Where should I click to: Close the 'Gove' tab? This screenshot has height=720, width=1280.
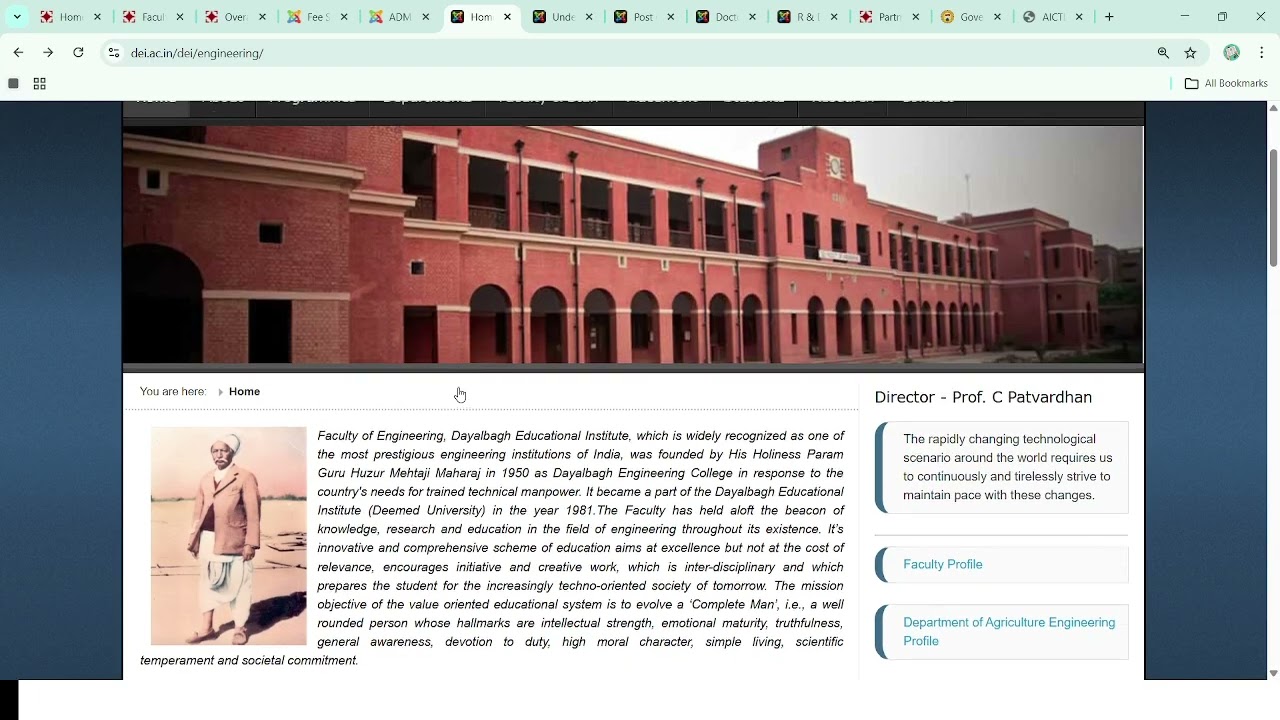coord(999,17)
